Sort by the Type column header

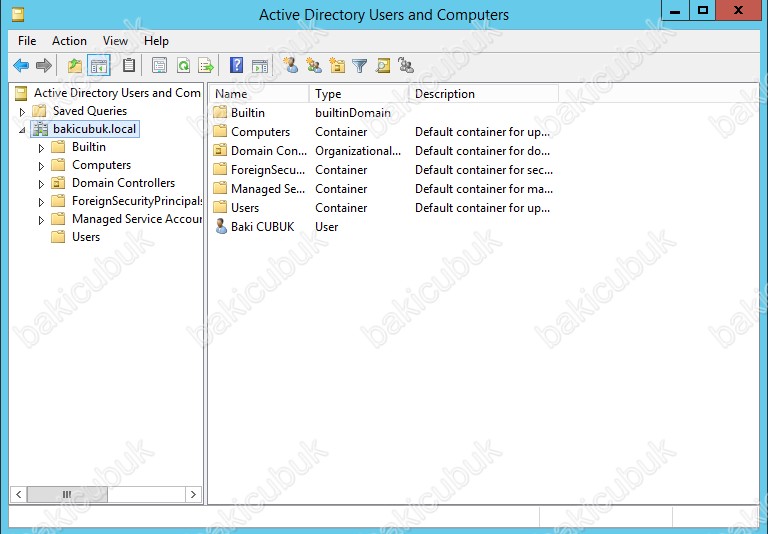(x=359, y=94)
